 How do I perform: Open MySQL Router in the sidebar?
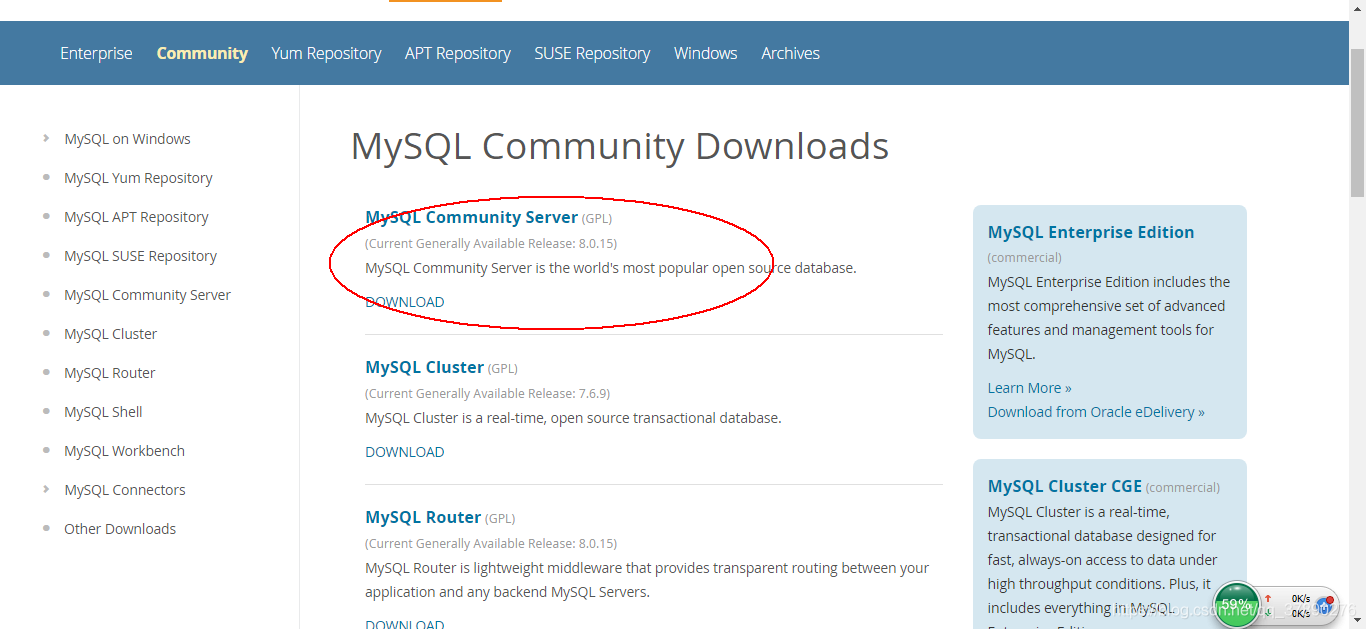point(109,373)
